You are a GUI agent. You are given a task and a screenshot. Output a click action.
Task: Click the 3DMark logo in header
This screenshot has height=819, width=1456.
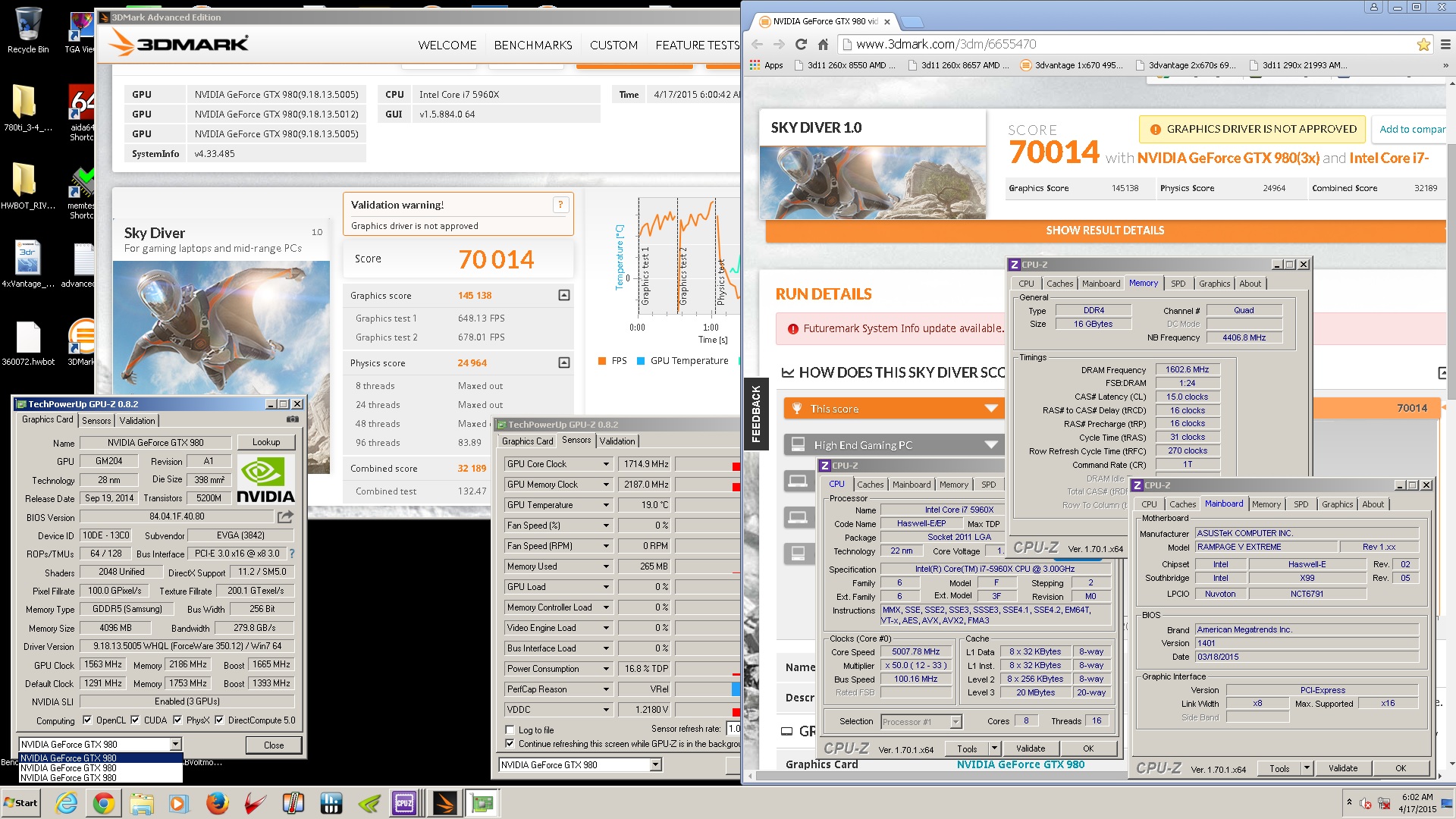click(179, 43)
